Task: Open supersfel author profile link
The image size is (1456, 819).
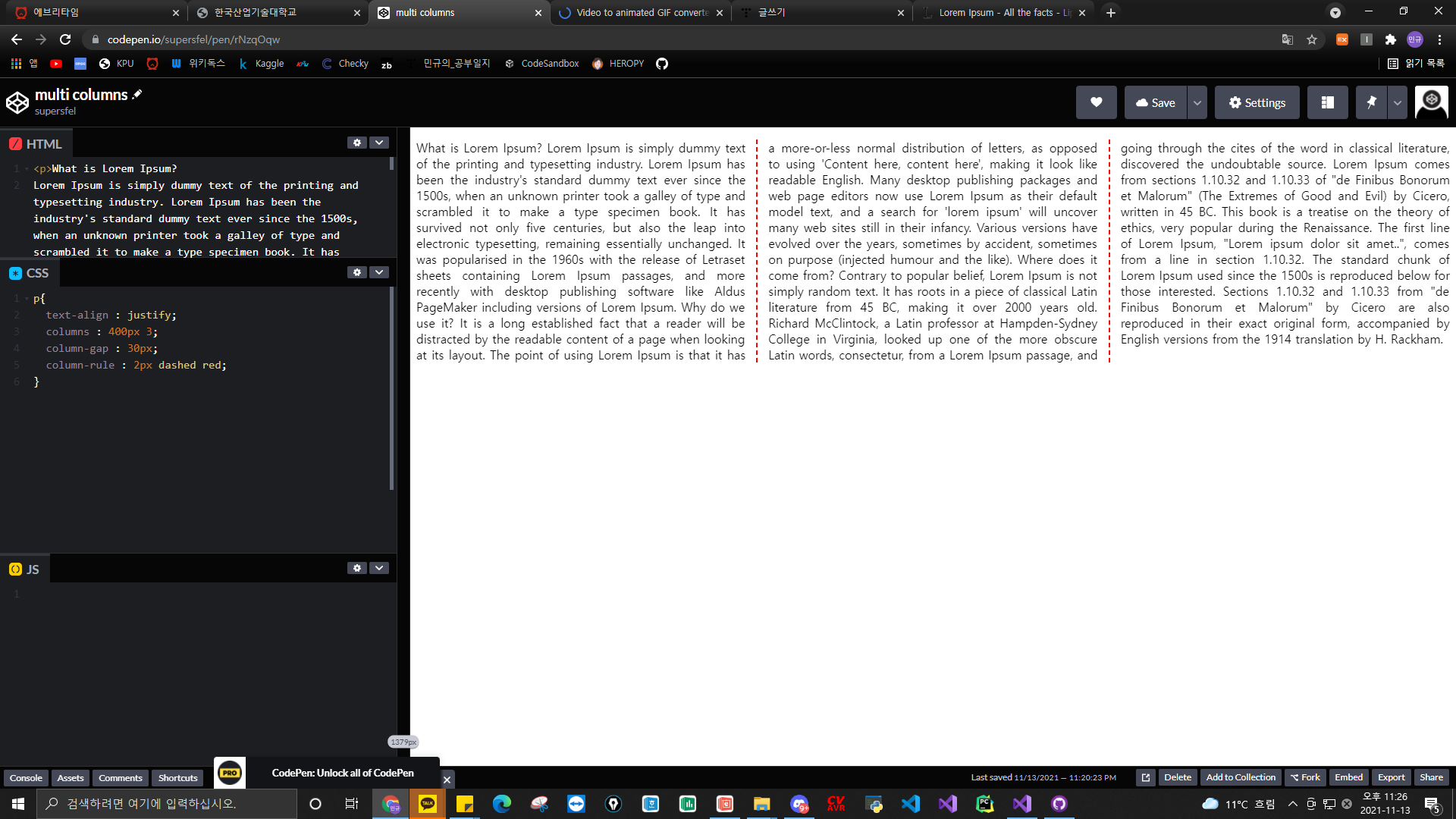Action: [55, 111]
